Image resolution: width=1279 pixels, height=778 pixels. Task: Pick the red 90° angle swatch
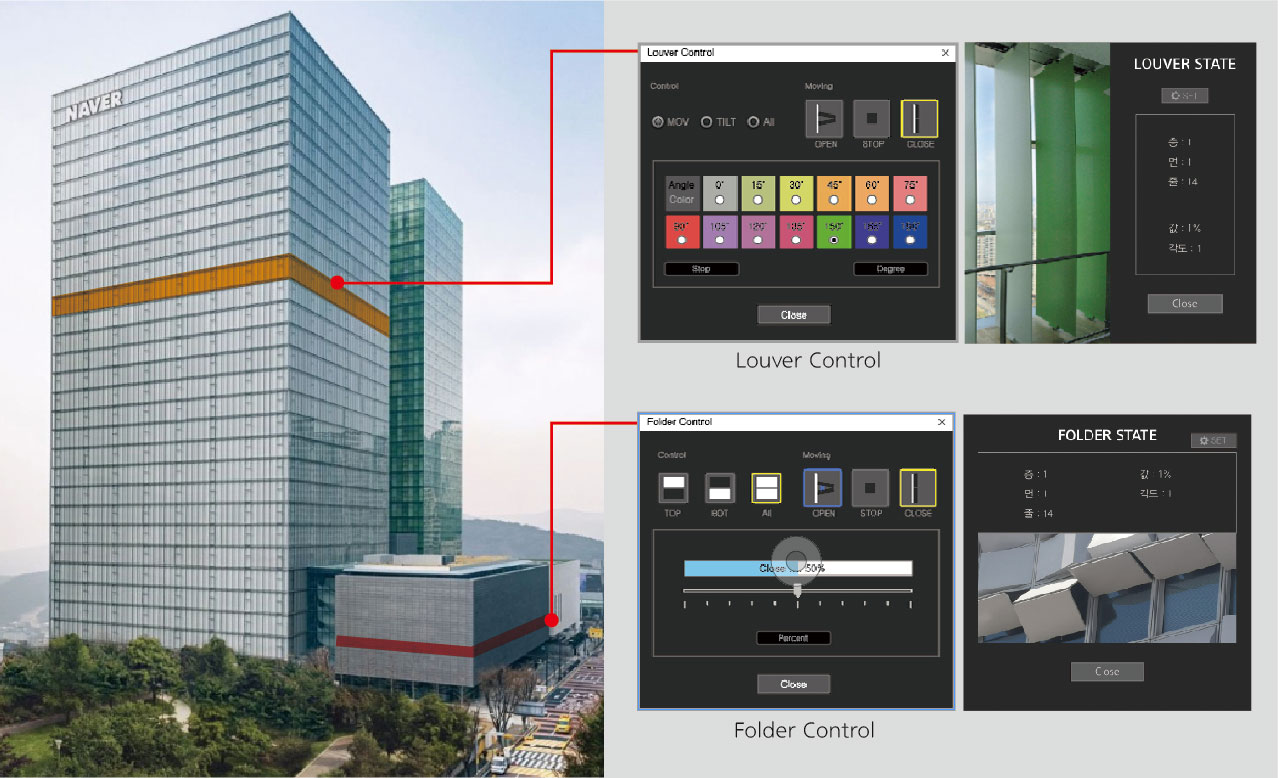682,233
